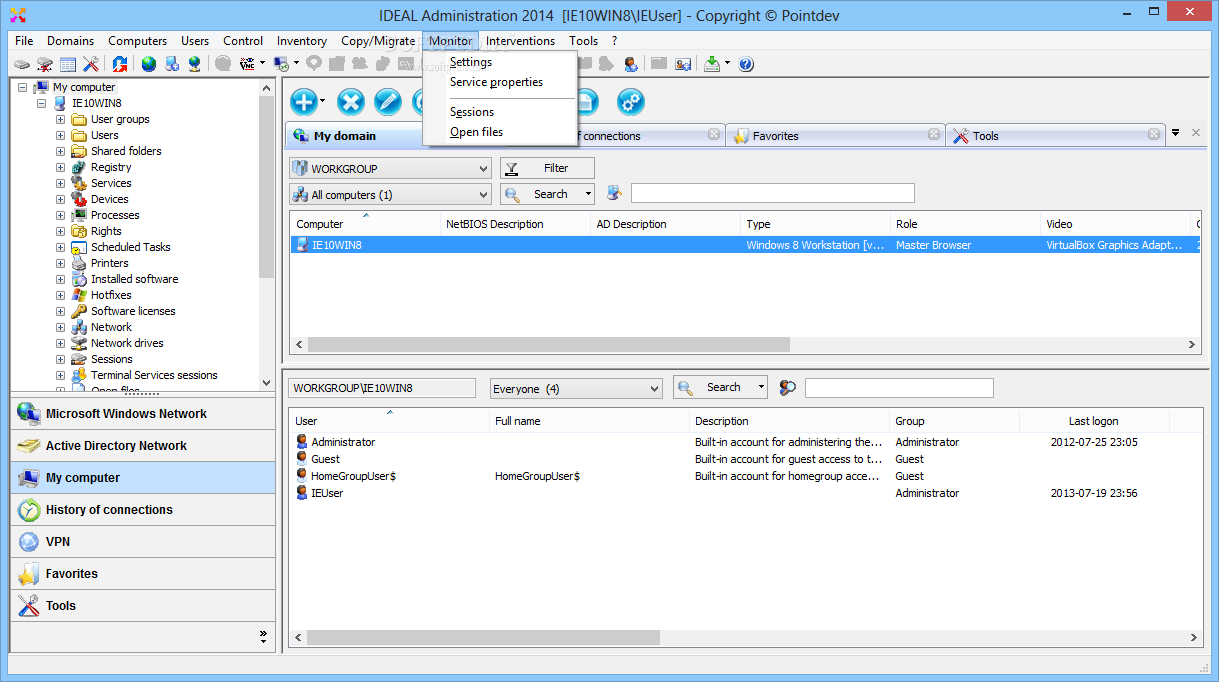The height and width of the screenshot is (682, 1219).
Task: Click the user figure toolbar icon
Action: coord(631,64)
